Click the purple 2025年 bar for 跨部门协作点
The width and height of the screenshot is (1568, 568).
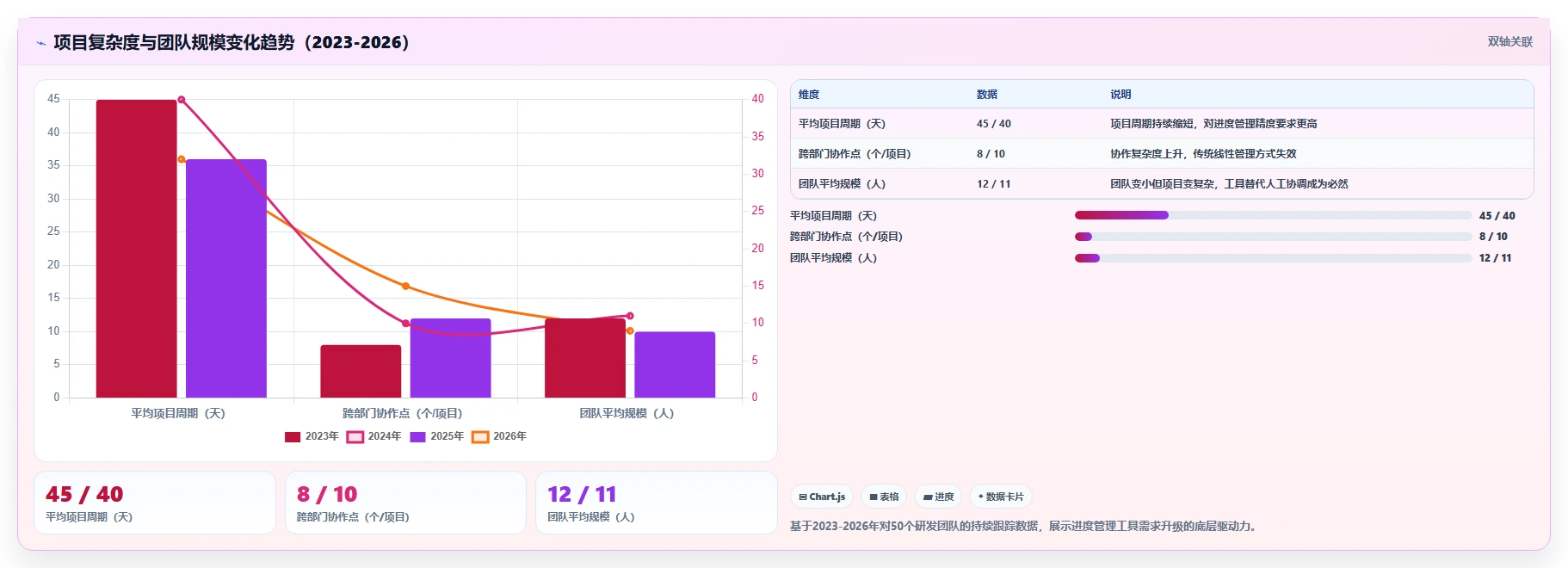coord(450,358)
